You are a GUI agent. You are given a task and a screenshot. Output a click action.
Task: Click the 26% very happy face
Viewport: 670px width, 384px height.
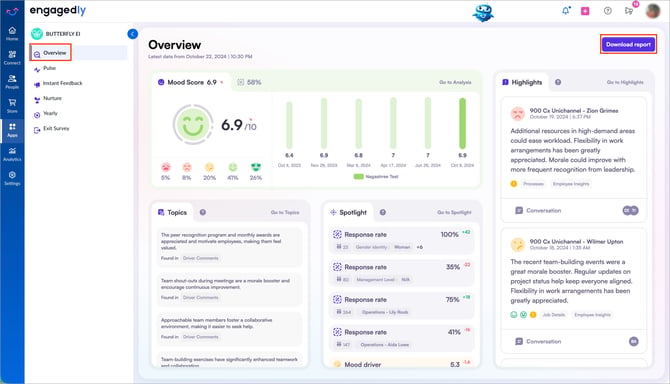coord(256,167)
